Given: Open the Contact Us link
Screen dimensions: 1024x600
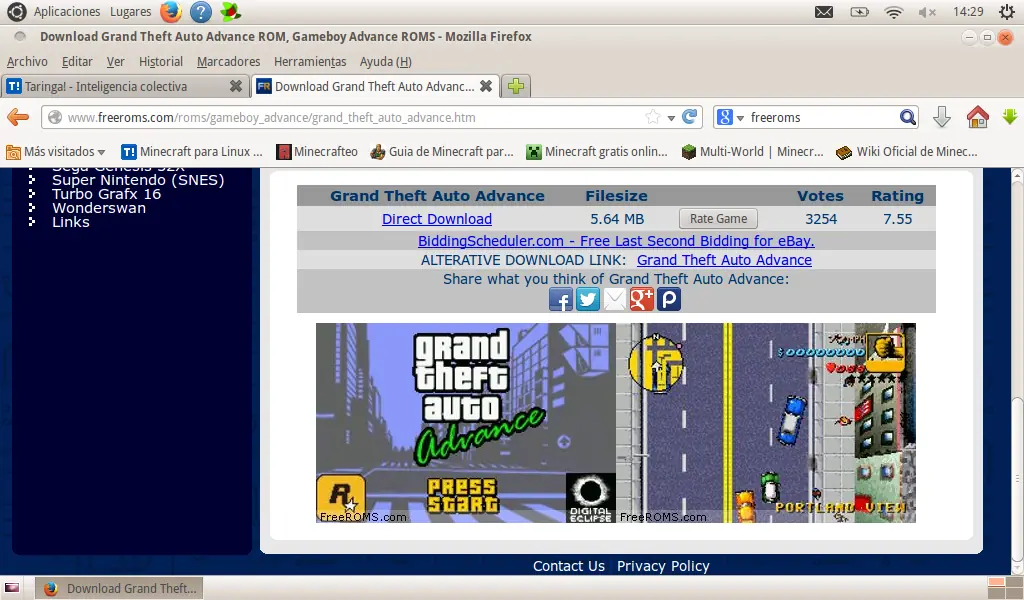Looking at the screenshot, I should click(x=569, y=566).
